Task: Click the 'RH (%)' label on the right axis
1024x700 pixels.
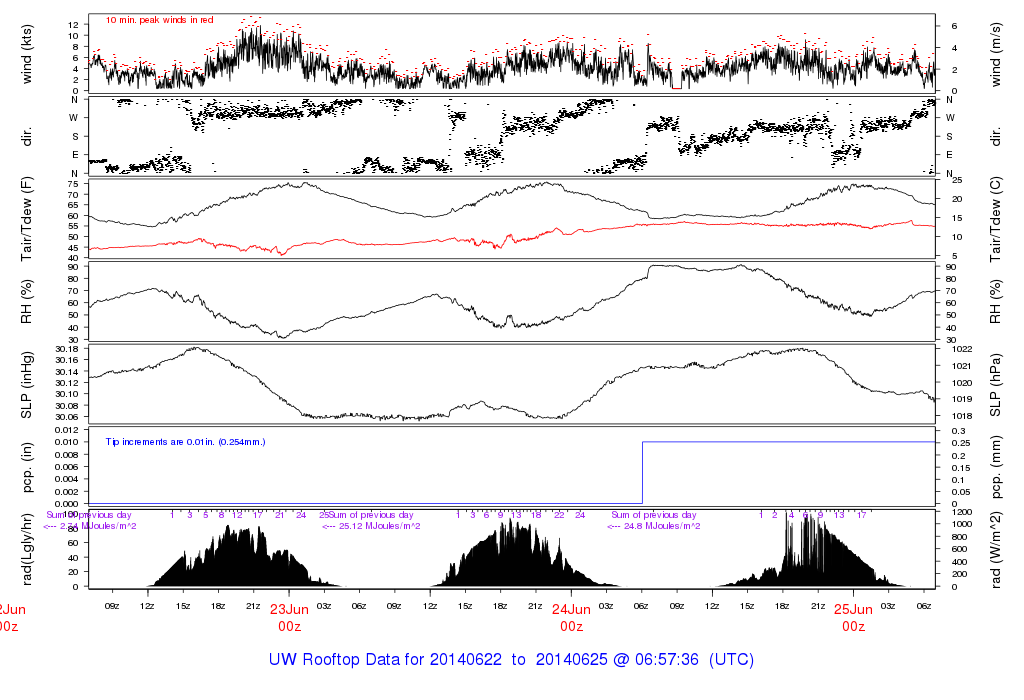Action: click(995, 301)
